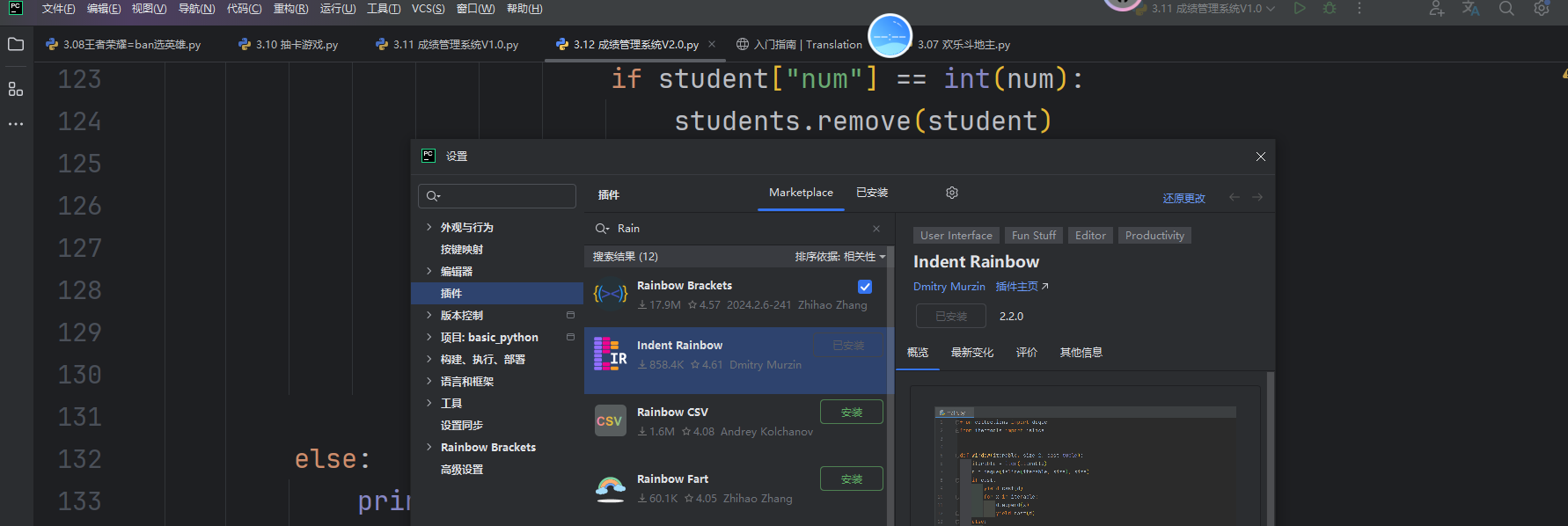Click the magnifier icon in the plugin search
Screen dimensions: 1568x526
(x=603, y=229)
